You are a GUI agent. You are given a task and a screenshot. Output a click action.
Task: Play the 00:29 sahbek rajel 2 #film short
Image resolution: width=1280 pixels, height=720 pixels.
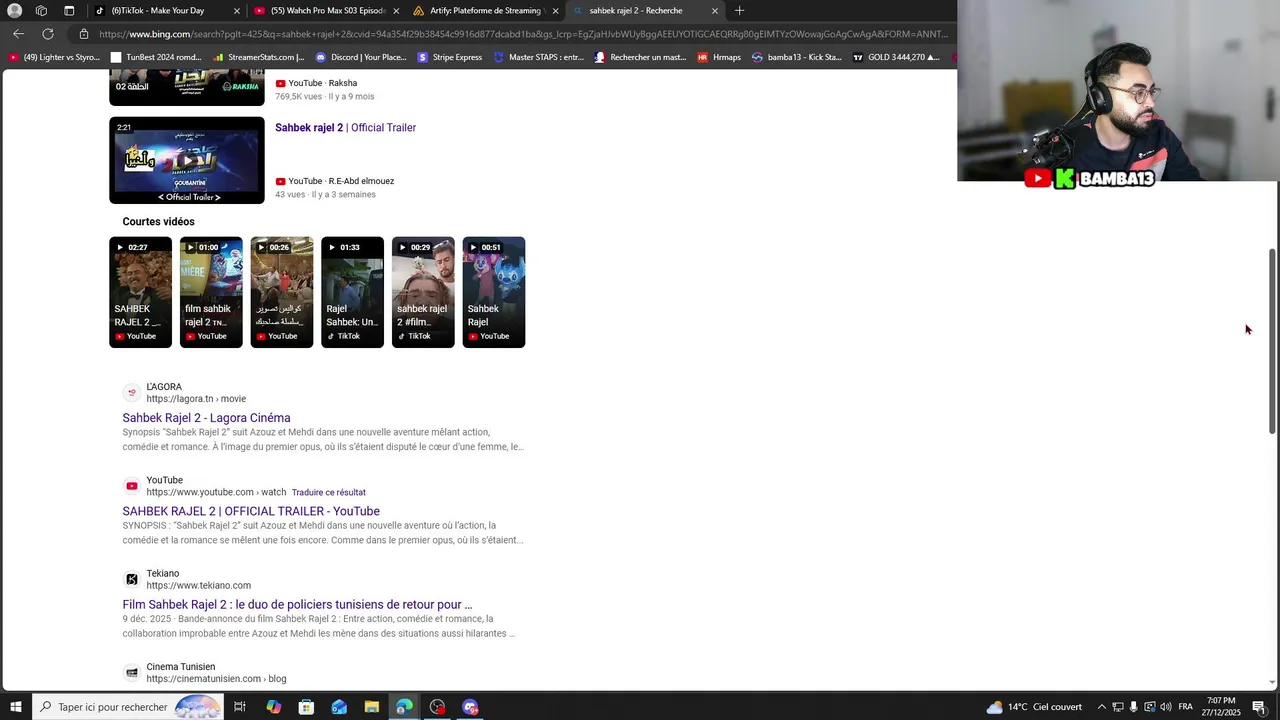point(423,292)
